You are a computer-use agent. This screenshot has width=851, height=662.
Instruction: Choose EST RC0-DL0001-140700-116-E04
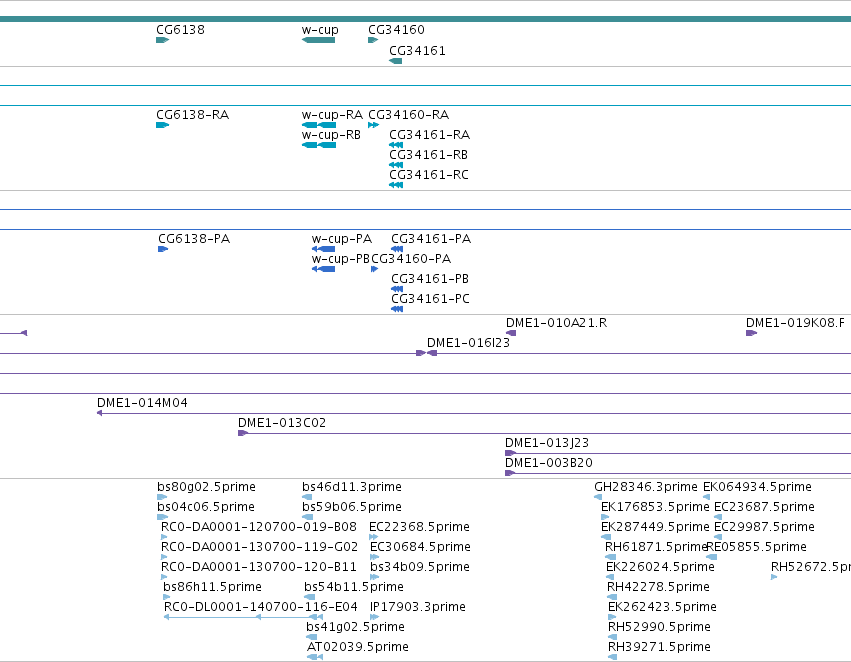(x=261, y=608)
